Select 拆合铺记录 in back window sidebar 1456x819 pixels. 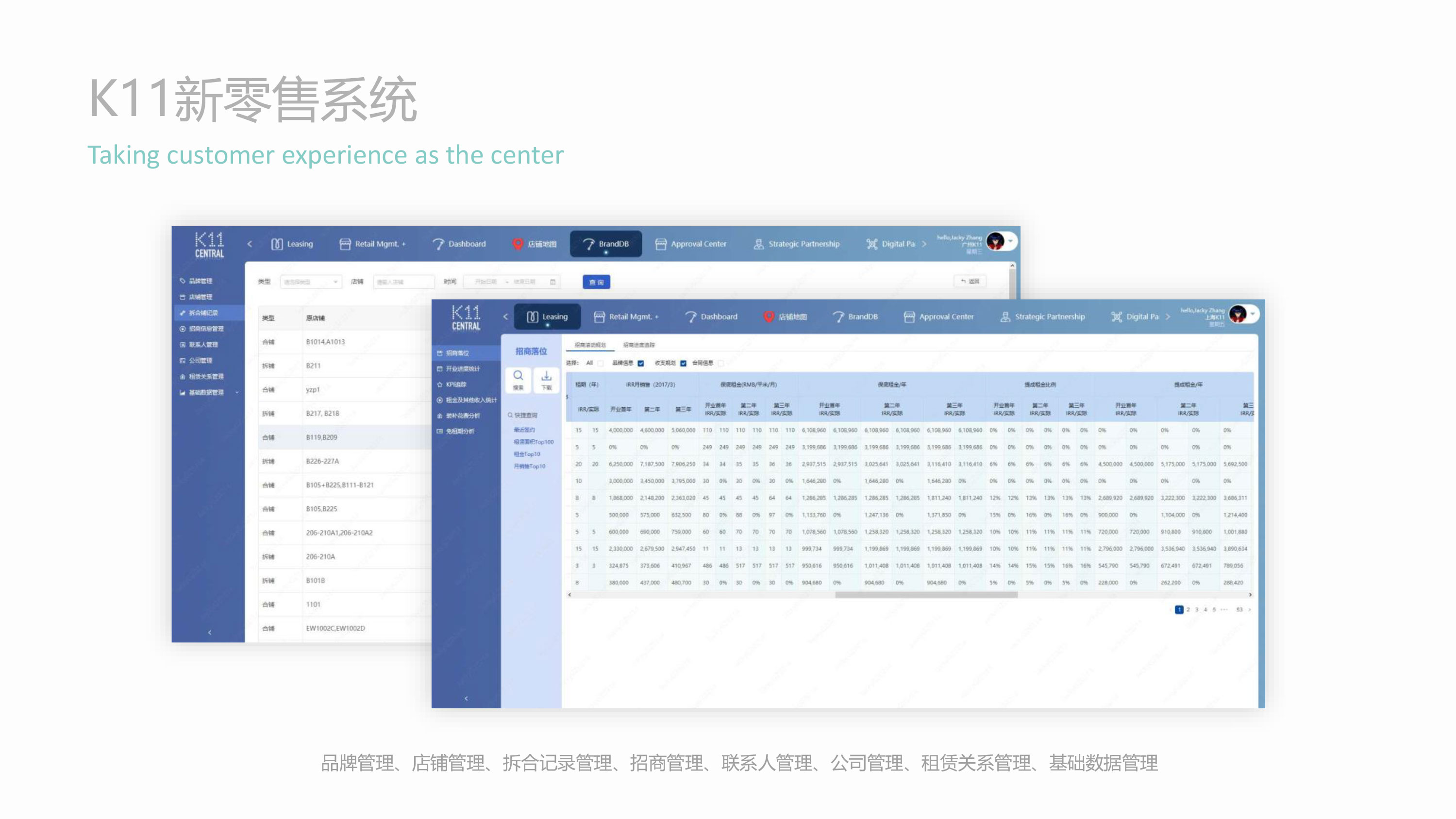tap(208, 313)
